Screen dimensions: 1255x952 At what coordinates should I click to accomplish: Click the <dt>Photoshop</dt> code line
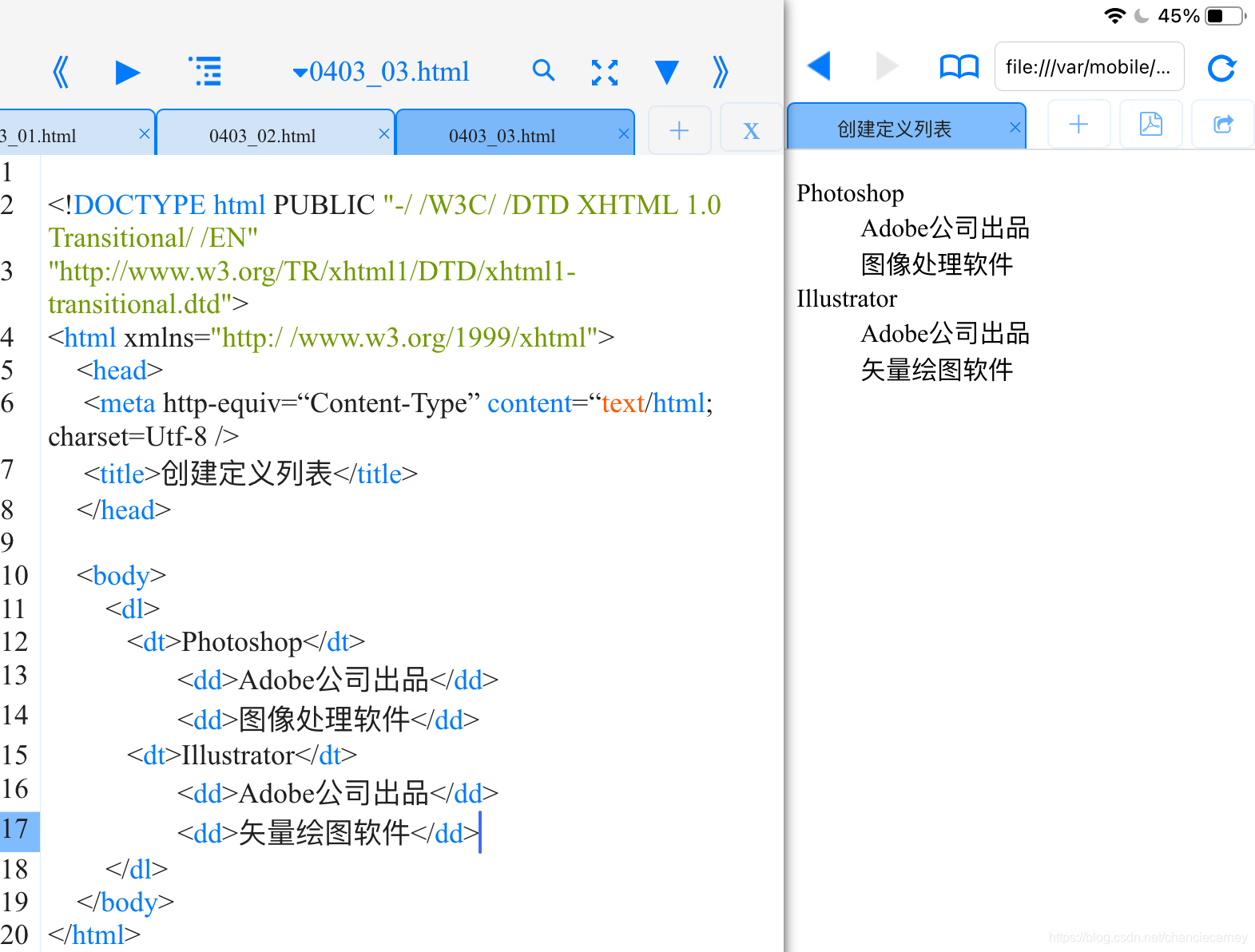click(246, 642)
